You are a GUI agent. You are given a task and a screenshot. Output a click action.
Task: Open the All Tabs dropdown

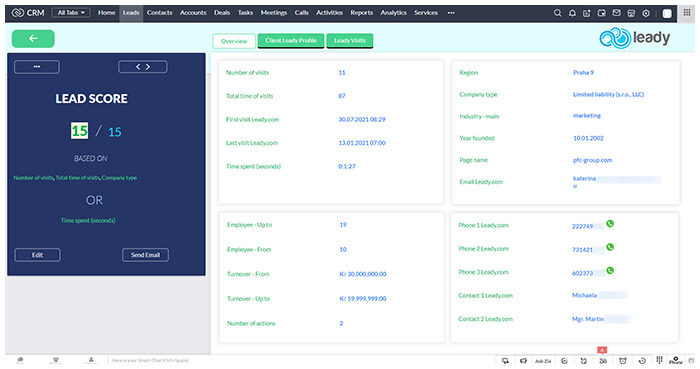point(71,12)
